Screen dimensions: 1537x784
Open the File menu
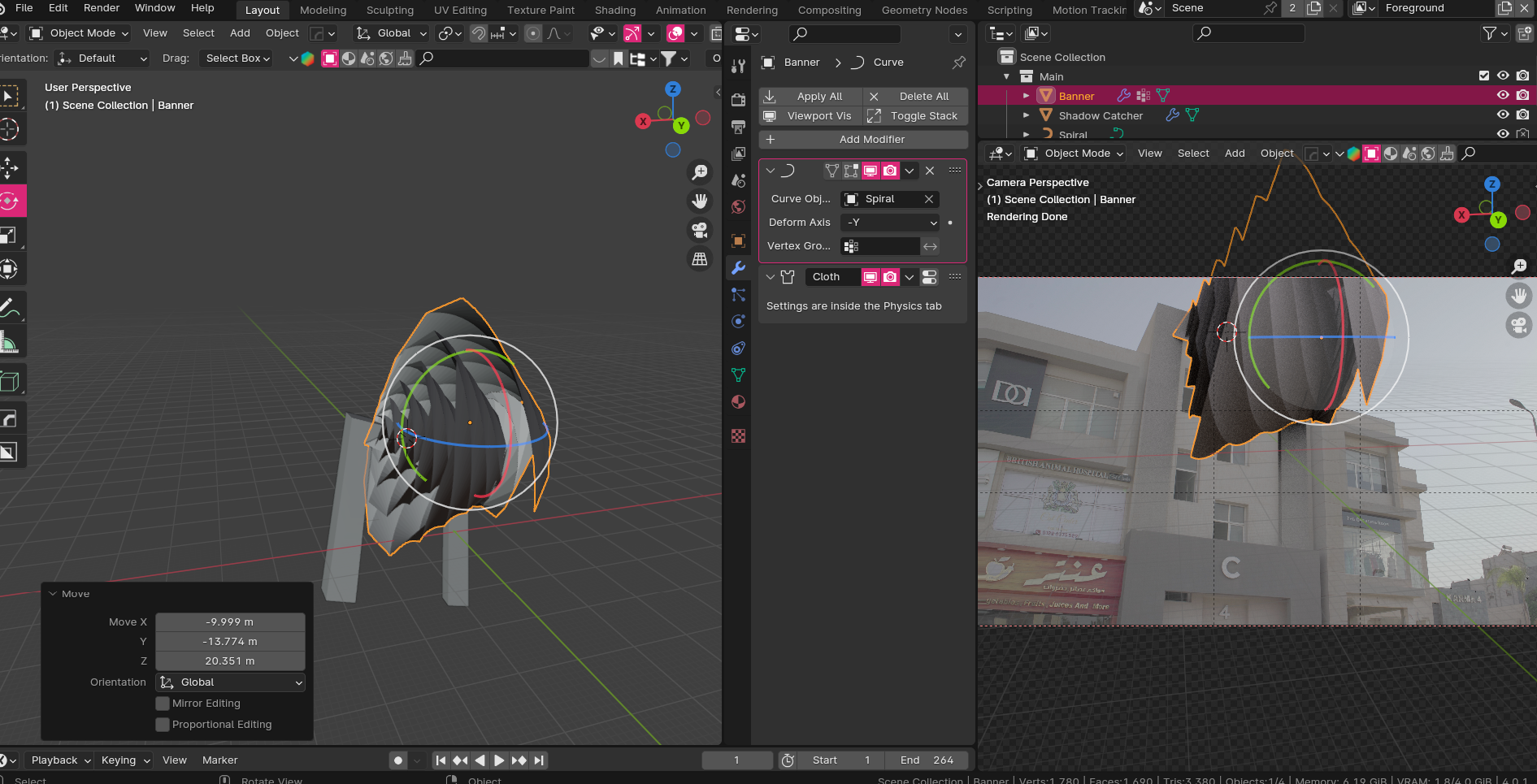coord(24,8)
